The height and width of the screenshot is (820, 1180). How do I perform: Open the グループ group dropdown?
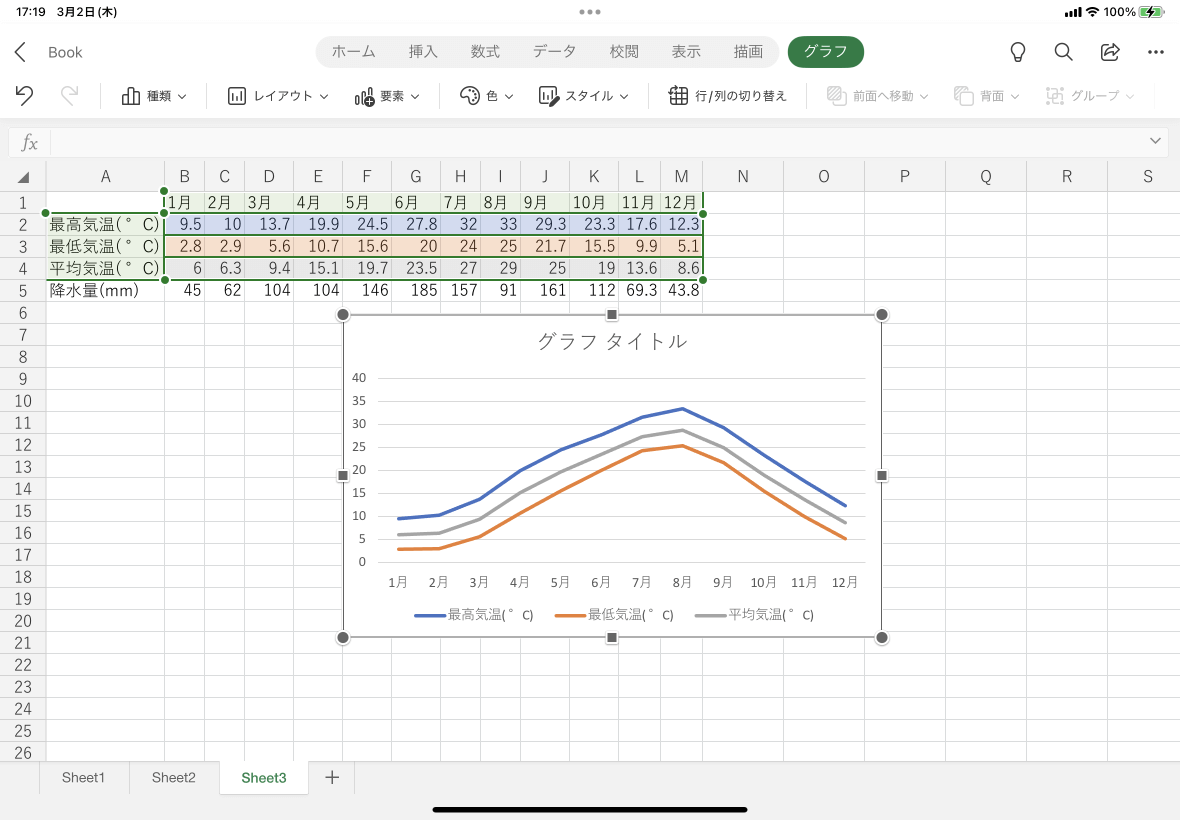[1090, 96]
